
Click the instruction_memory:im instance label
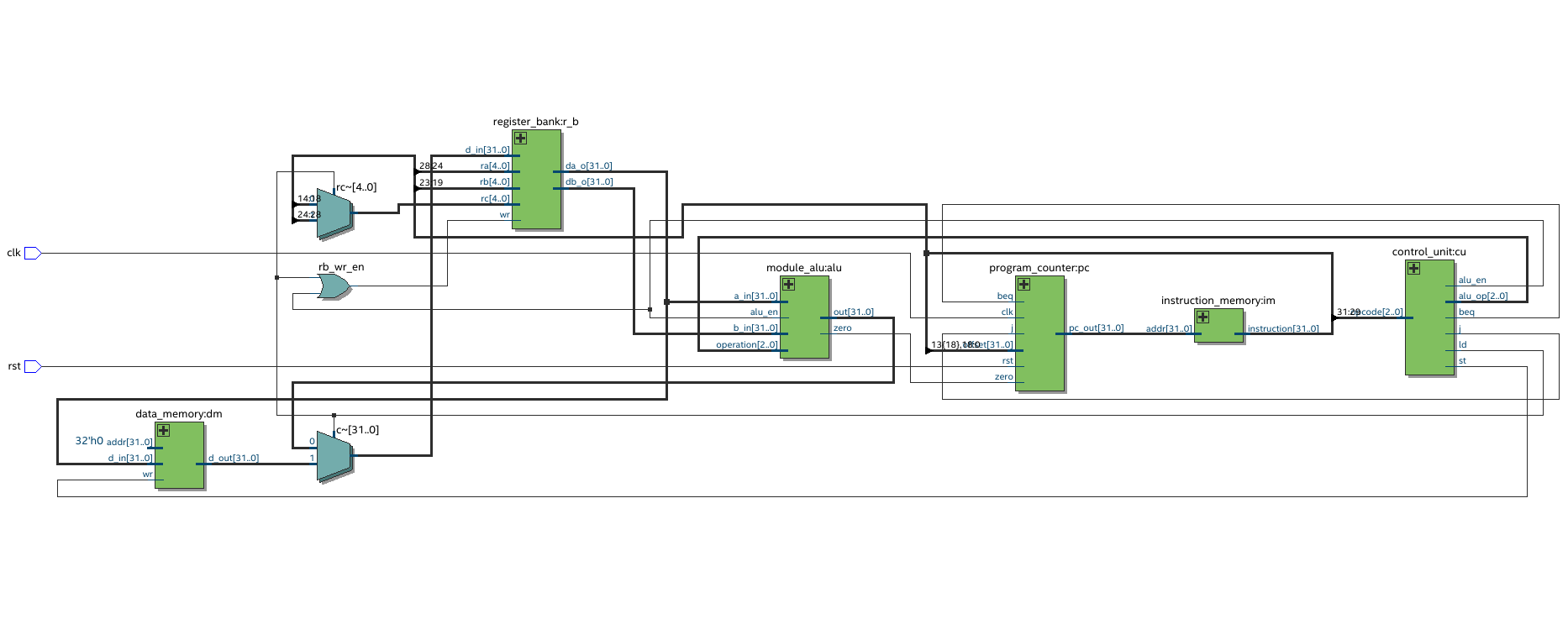pos(1218,301)
